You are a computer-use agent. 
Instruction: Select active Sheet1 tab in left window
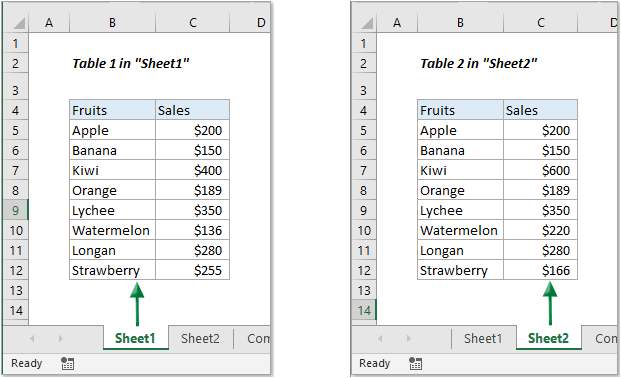pos(135,338)
